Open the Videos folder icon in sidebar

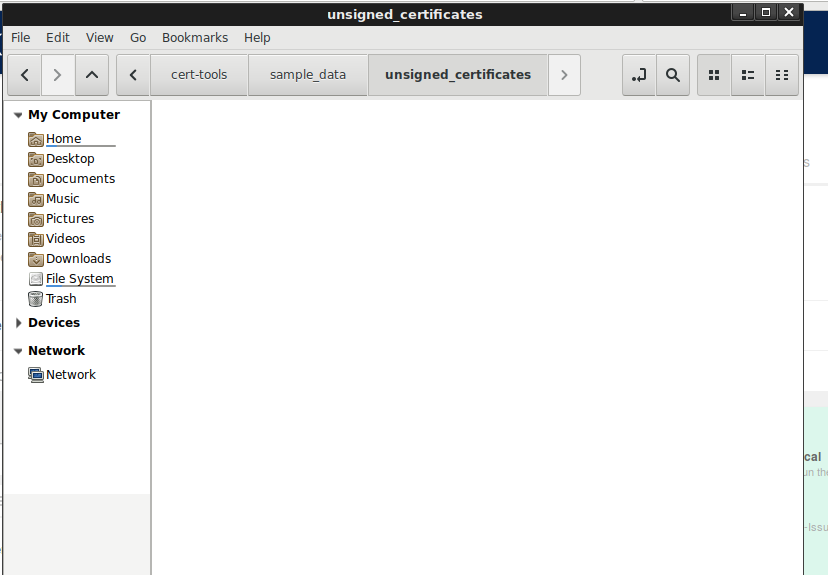[35, 239]
